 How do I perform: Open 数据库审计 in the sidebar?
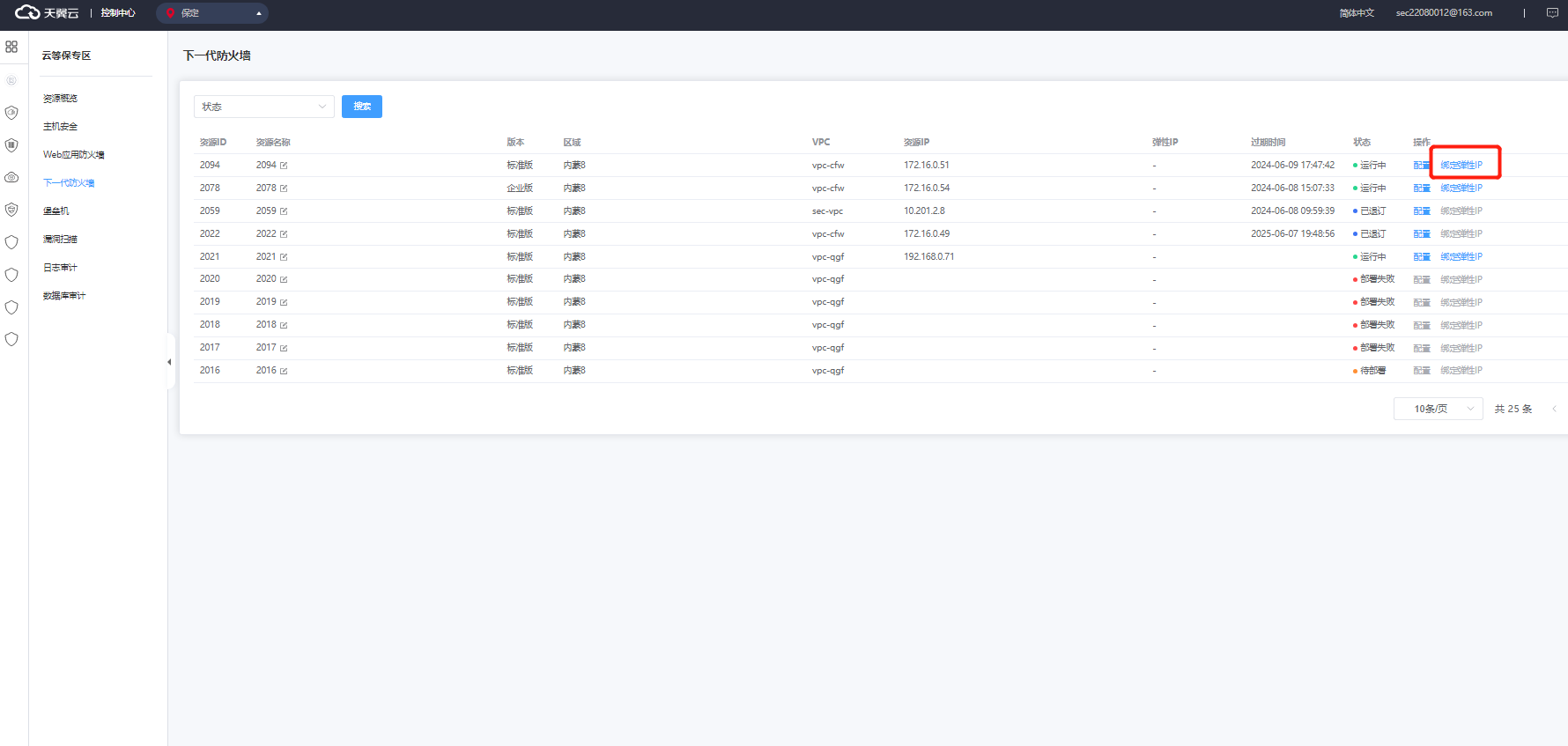click(x=64, y=296)
